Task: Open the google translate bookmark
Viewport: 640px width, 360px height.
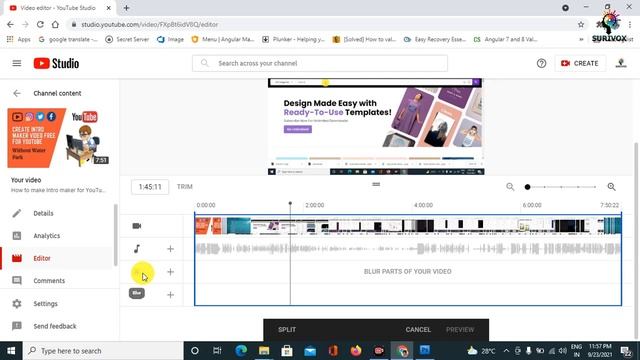Action: [x=68, y=39]
